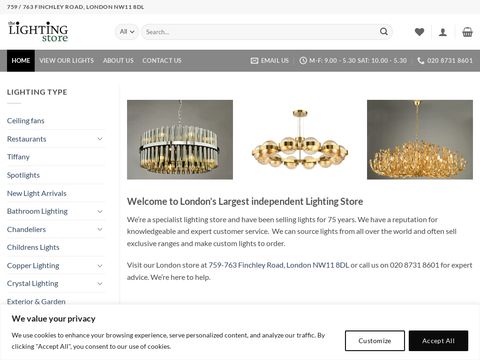The image size is (480, 360).
Task: Open the Contact Us page
Action: coord(162,61)
